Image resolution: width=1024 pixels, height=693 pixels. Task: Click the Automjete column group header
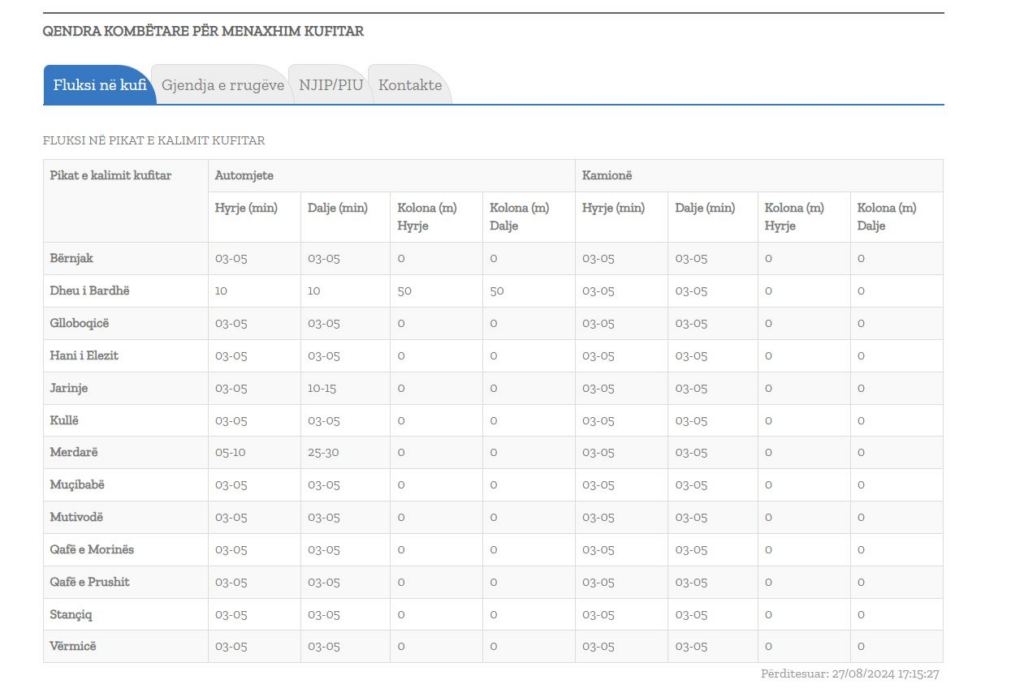point(244,175)
